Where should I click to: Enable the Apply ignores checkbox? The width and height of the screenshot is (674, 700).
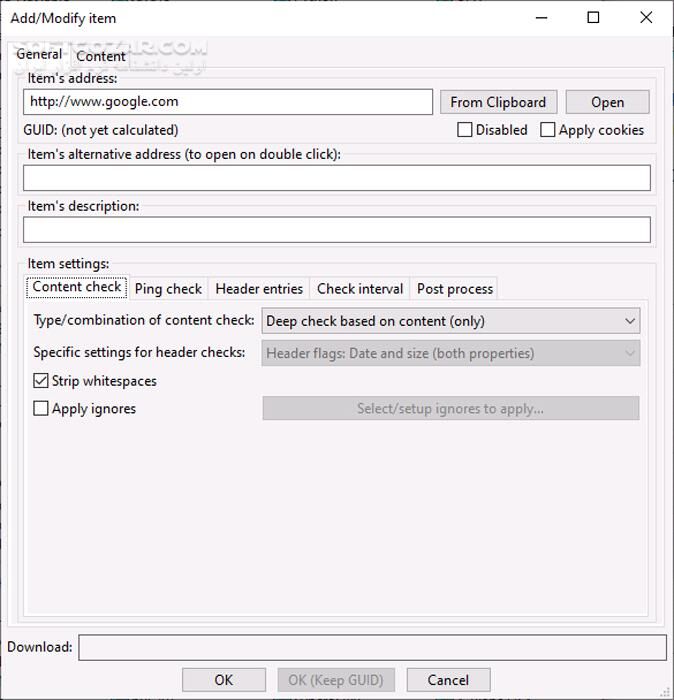[41, 408]
